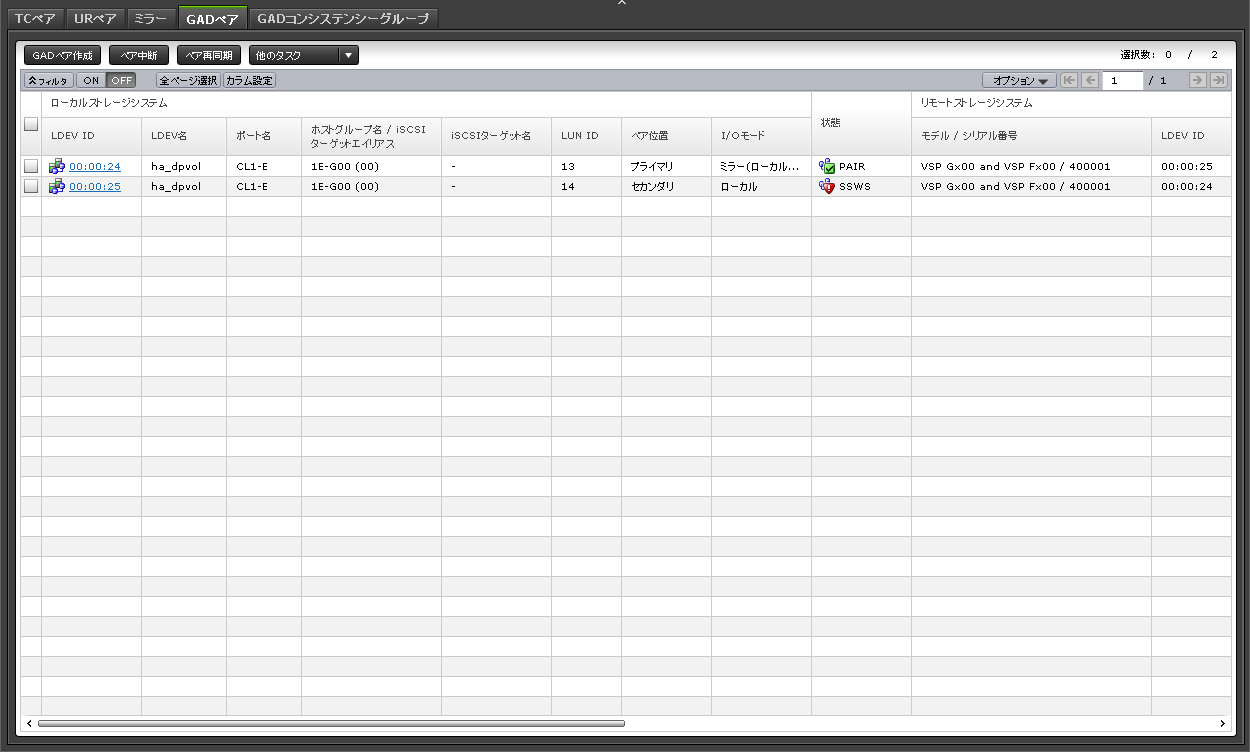Viewport: 1250px width, 752px height.
Task: Open the 00:00:24 LDEV ID link
Action: [x=95, y=167]
